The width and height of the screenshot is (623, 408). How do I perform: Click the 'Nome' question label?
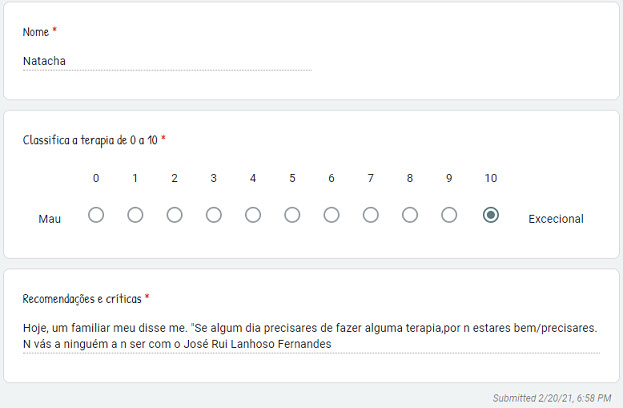tap(36, 32)
